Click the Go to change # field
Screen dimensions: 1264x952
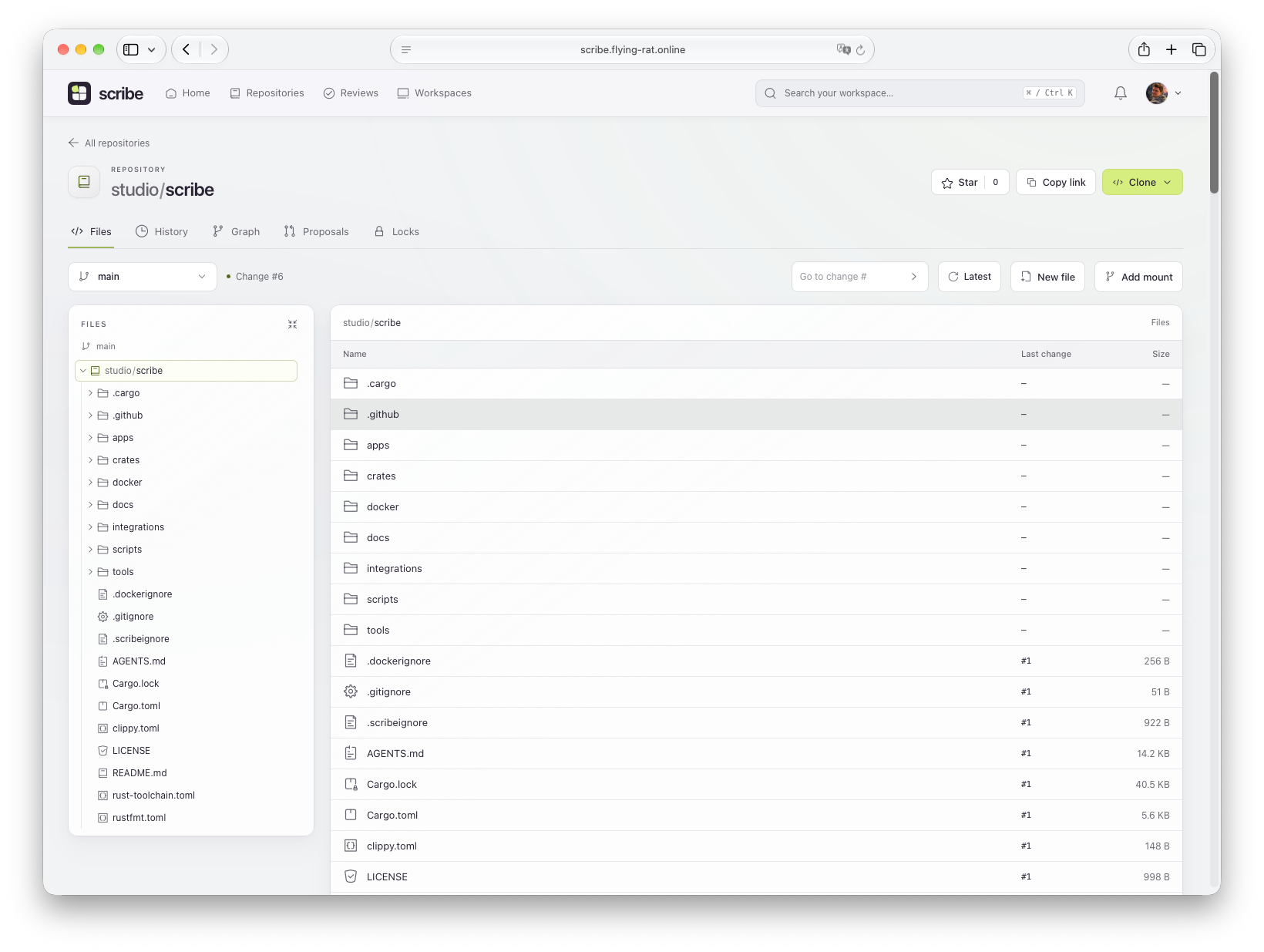[x=859, y=277]
